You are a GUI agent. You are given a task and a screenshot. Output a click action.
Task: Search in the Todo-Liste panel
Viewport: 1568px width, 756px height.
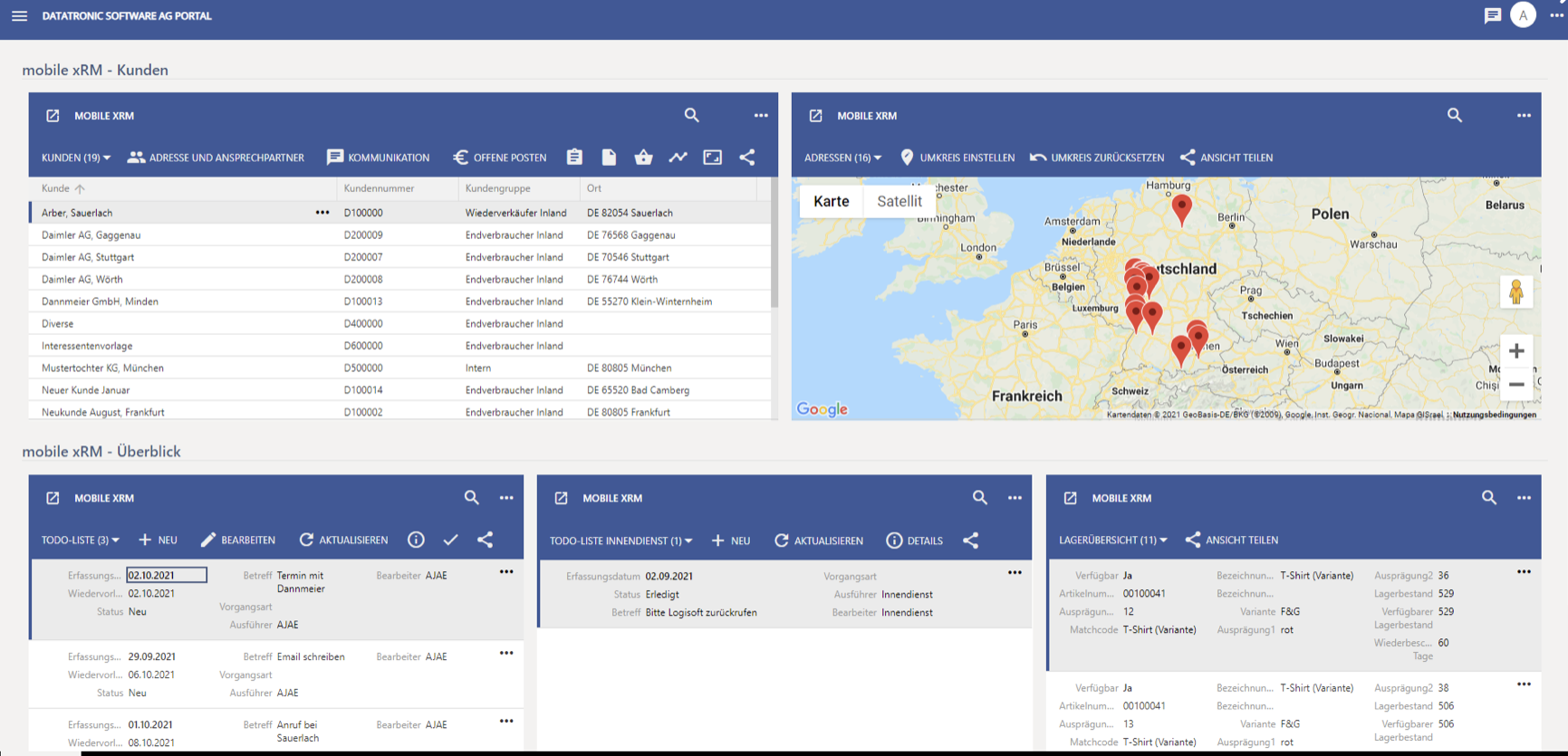(x=472, y=498)
